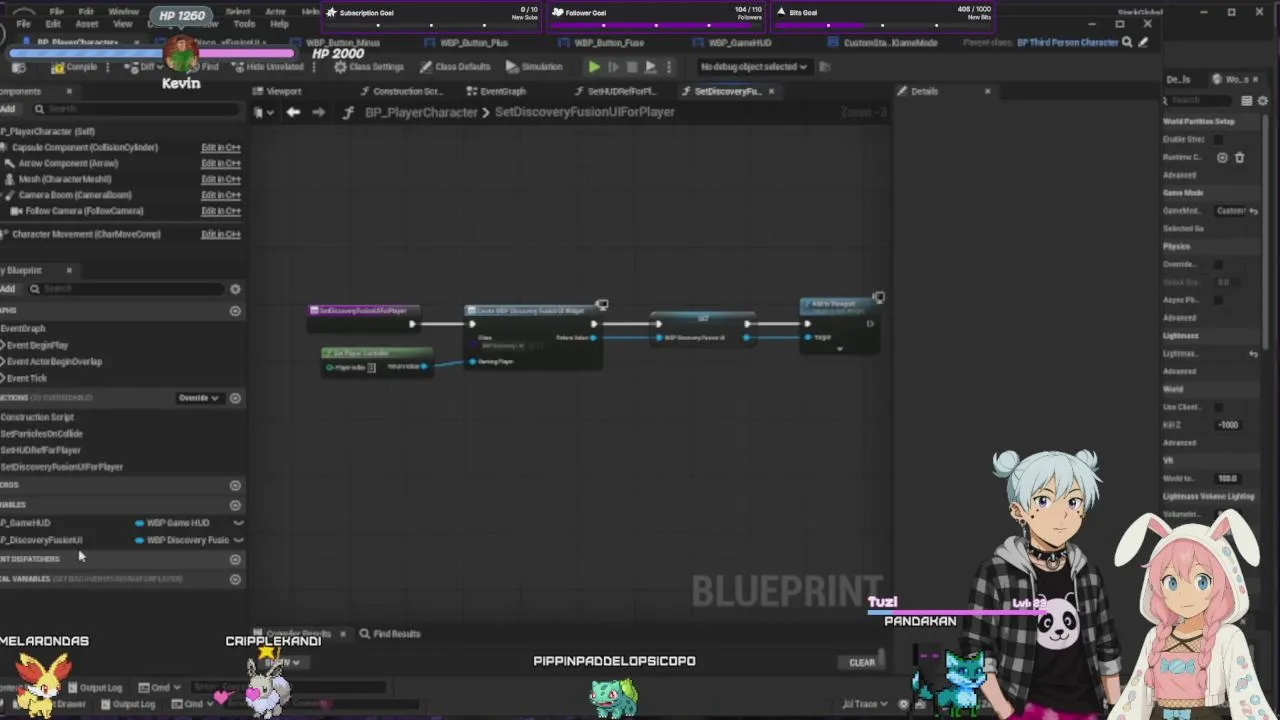This screenshot has height=720, width=1280.
Task: Open Find in Blueprints search icon
Action: tap(1127, 43)
